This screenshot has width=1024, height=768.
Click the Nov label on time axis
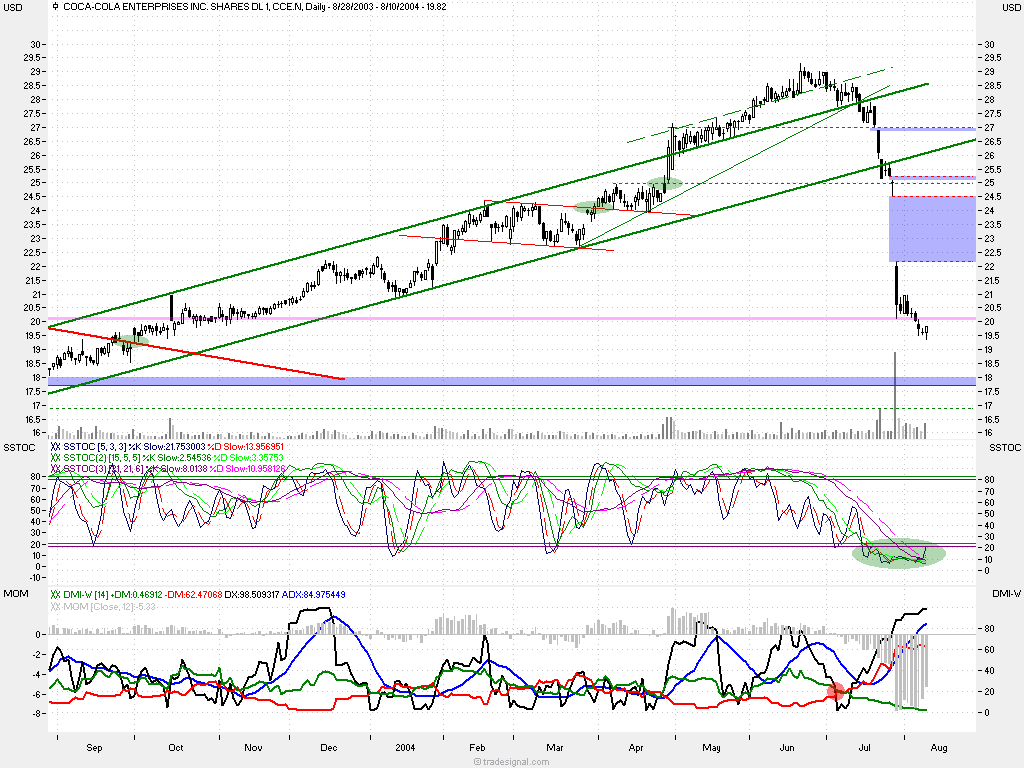coord(253,748)
